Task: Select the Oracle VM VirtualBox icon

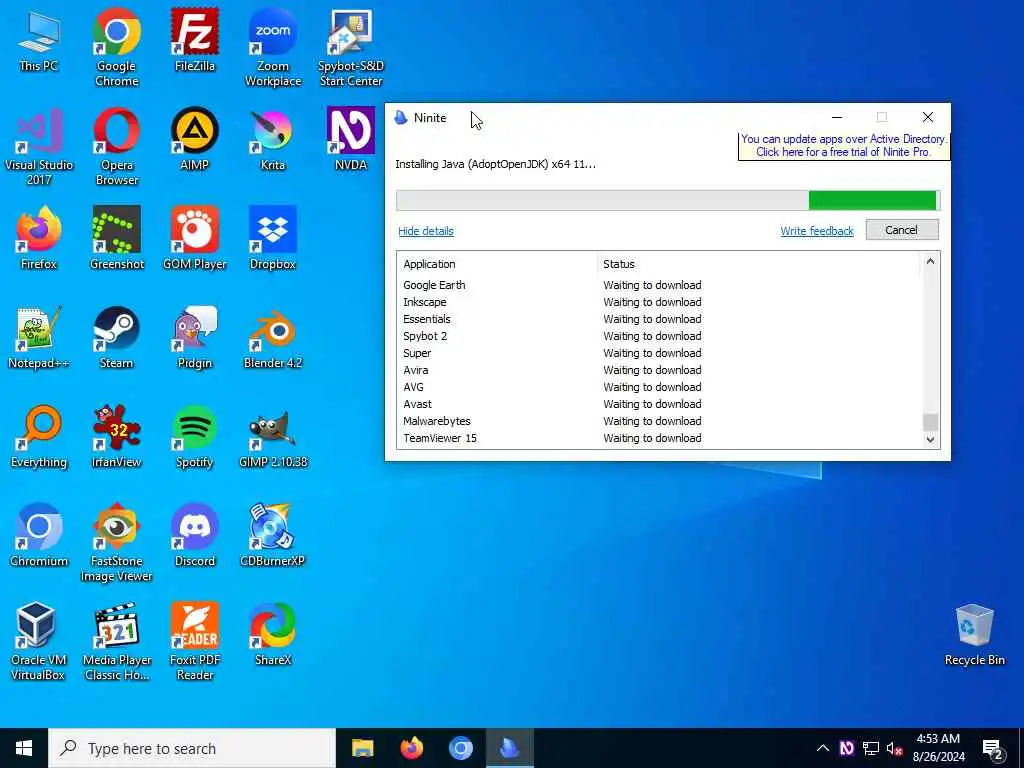Action: click(x=39, y=641)
